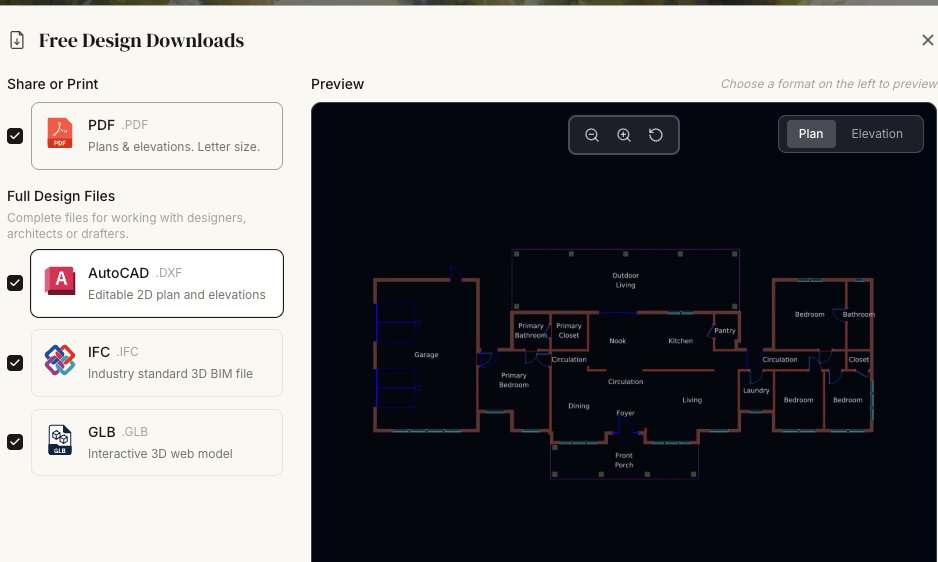
Task: Click the Kitchen room label
Action: [680, 341]
